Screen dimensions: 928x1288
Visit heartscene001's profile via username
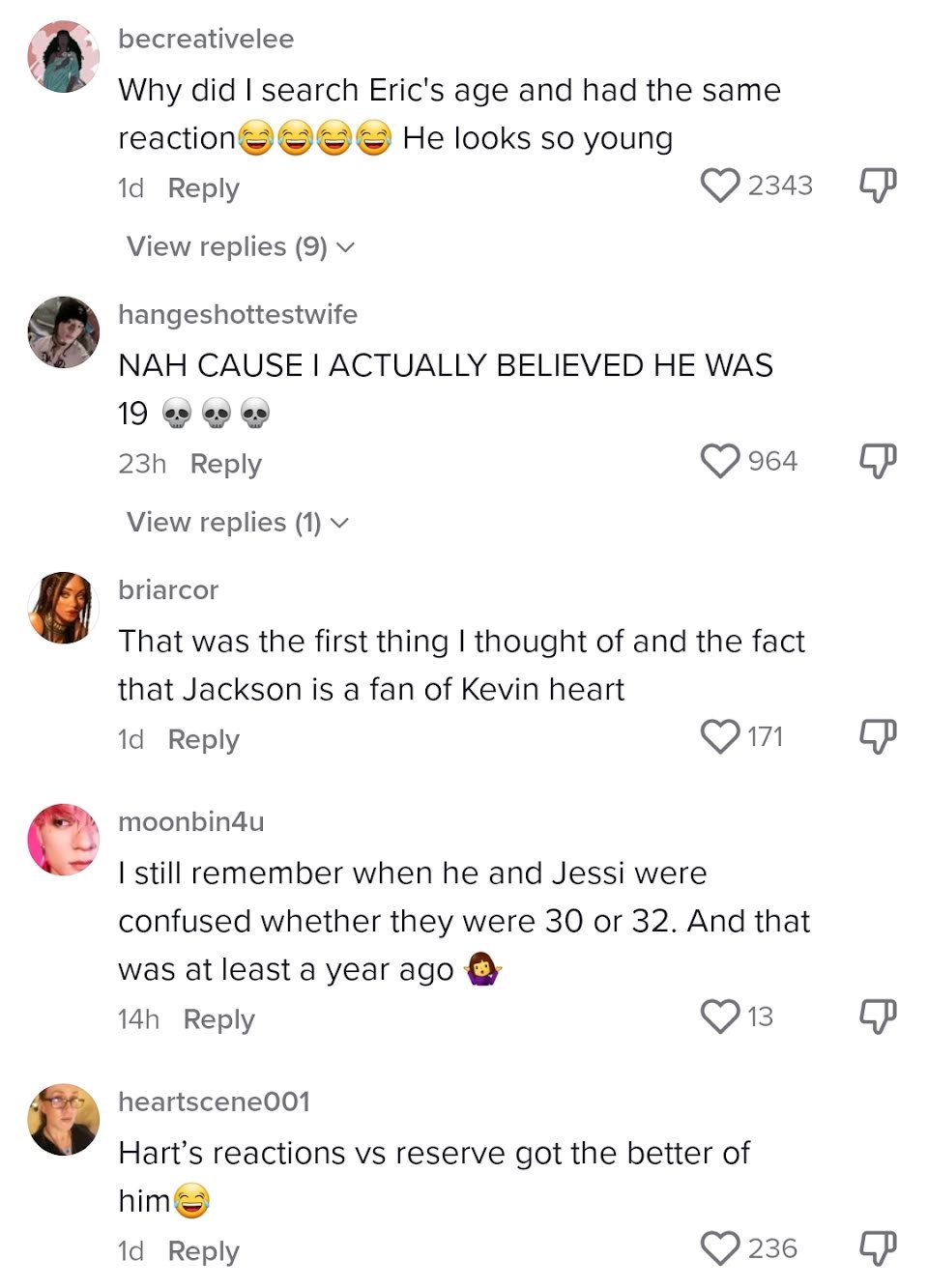[x=214, y=1102]
